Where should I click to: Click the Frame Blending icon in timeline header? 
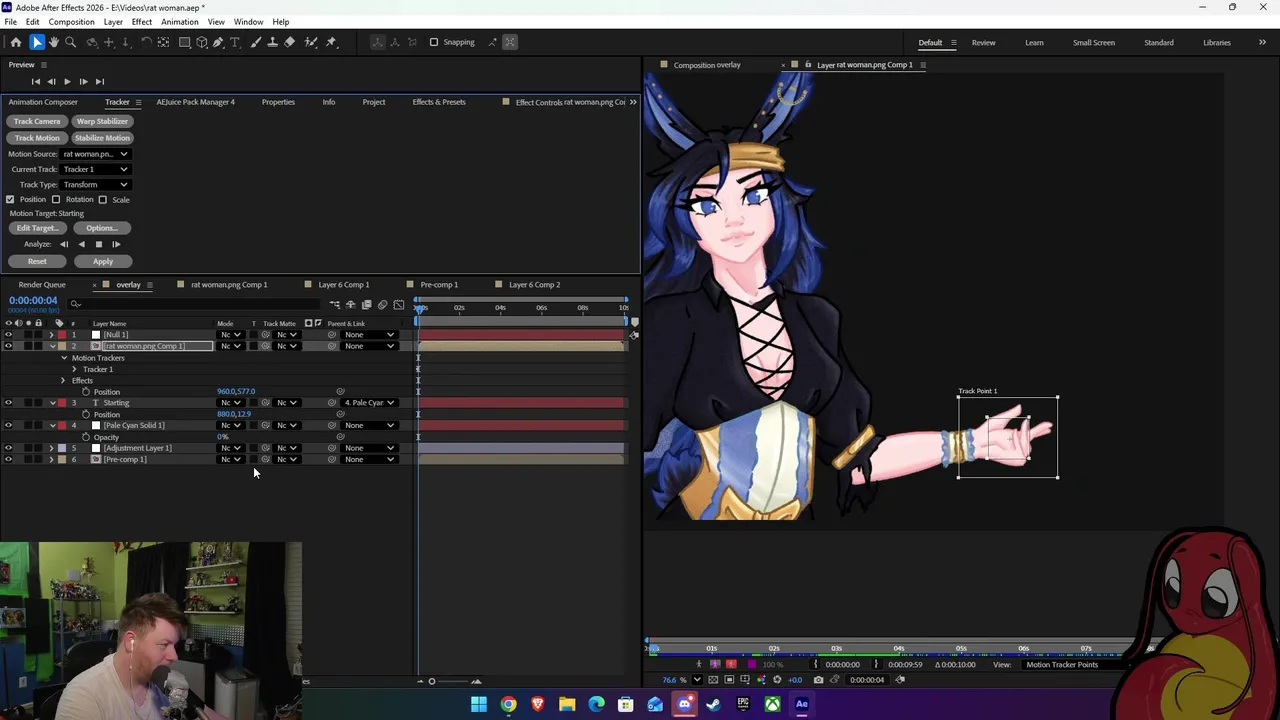click(367, 304)
